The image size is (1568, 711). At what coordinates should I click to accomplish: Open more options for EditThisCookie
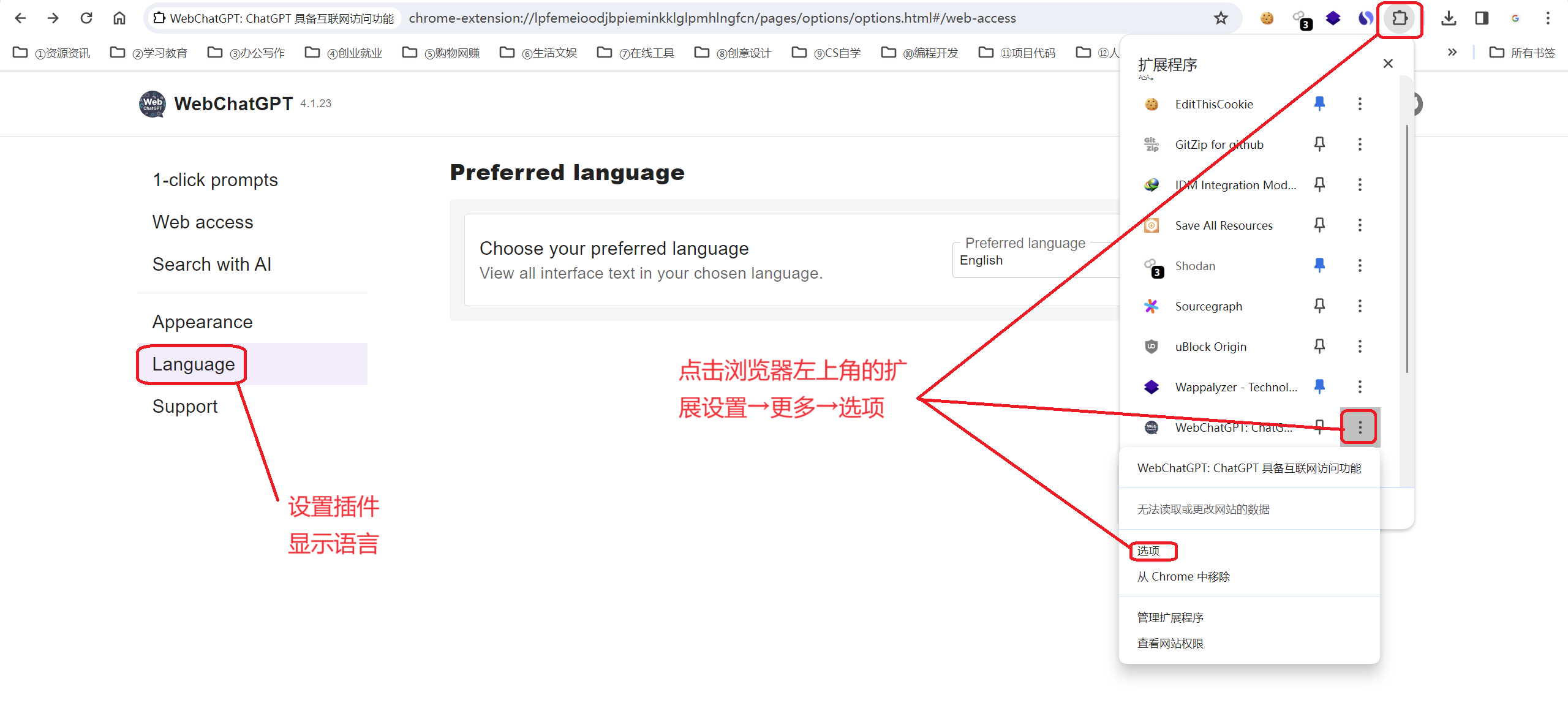pyautogui.click(x=1360, y=103)
